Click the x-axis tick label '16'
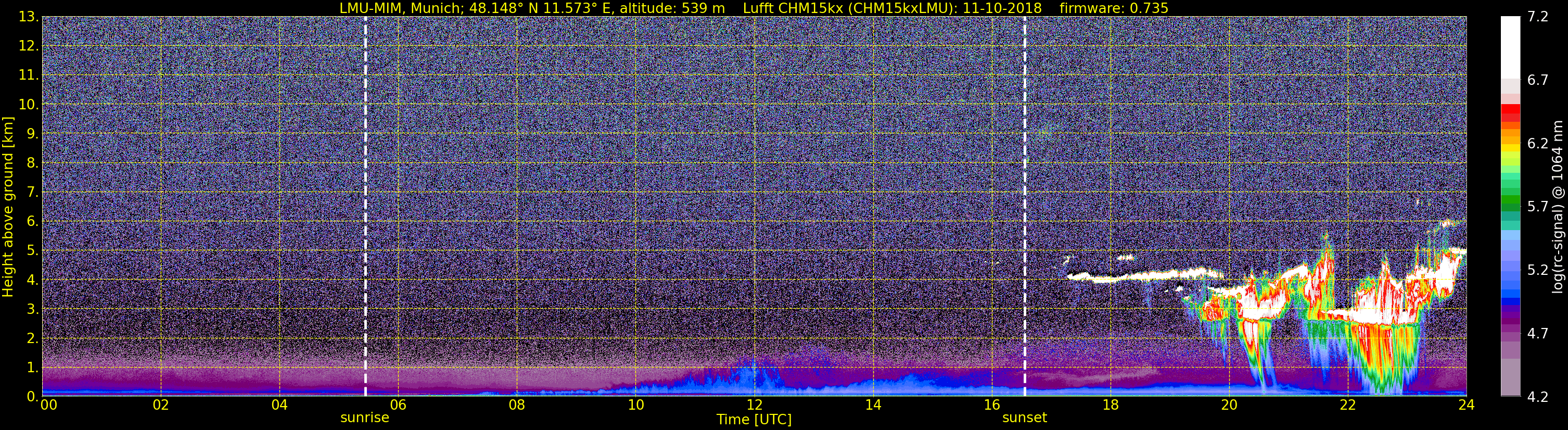 pyautogui.click(x=991, y=405)
